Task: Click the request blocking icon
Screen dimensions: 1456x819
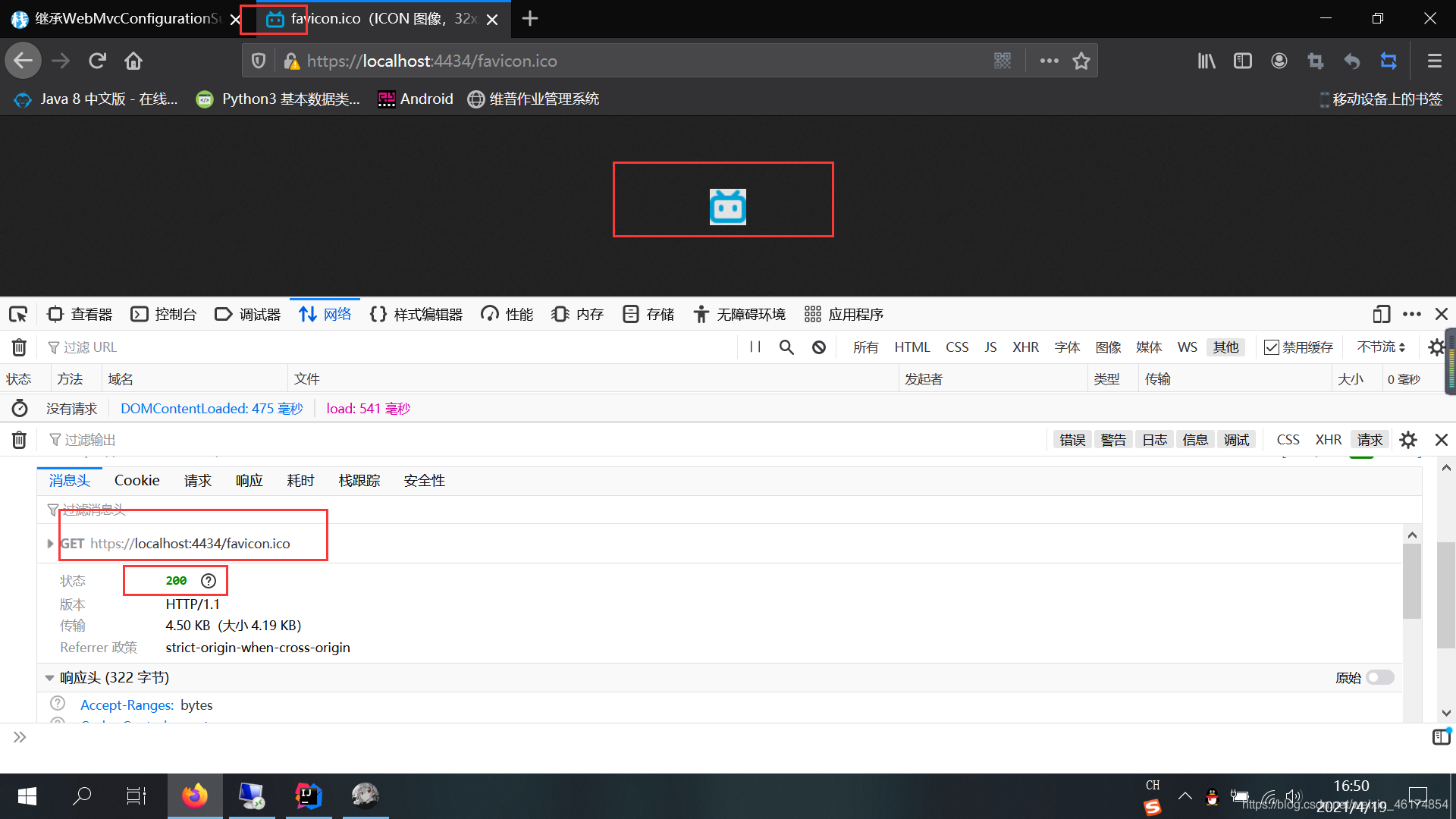Action: 819,347
